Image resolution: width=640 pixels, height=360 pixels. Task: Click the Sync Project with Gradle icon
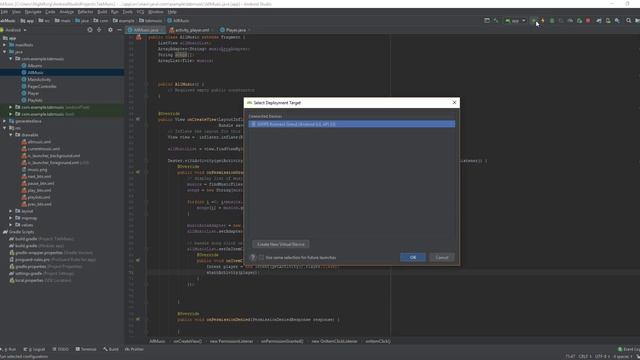pyautogui.click(x=599, y=20)
